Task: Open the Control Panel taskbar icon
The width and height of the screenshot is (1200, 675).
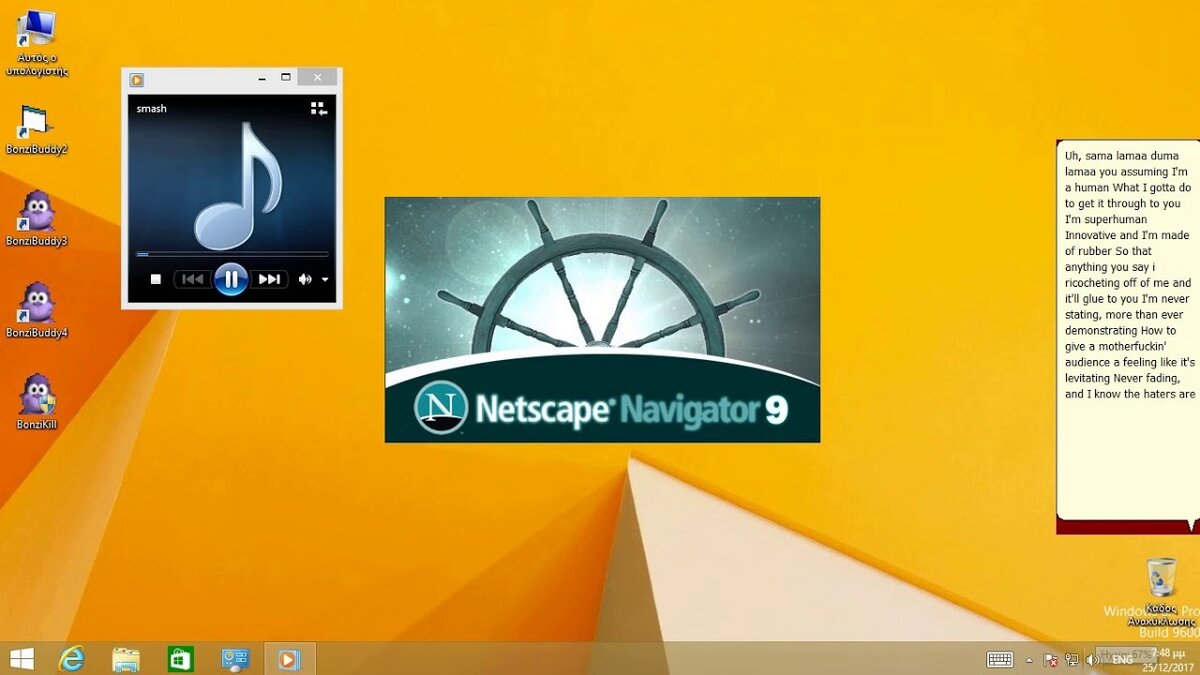Action: tap(234, 658)
